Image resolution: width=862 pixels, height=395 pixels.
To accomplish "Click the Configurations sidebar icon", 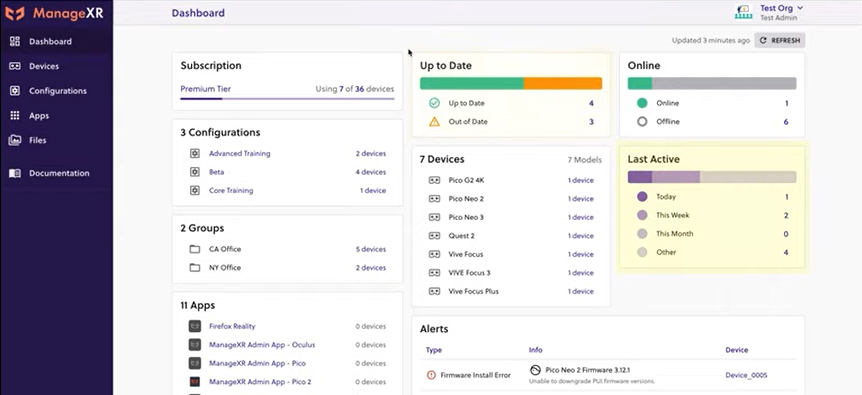I will click(x=15, y=91).
